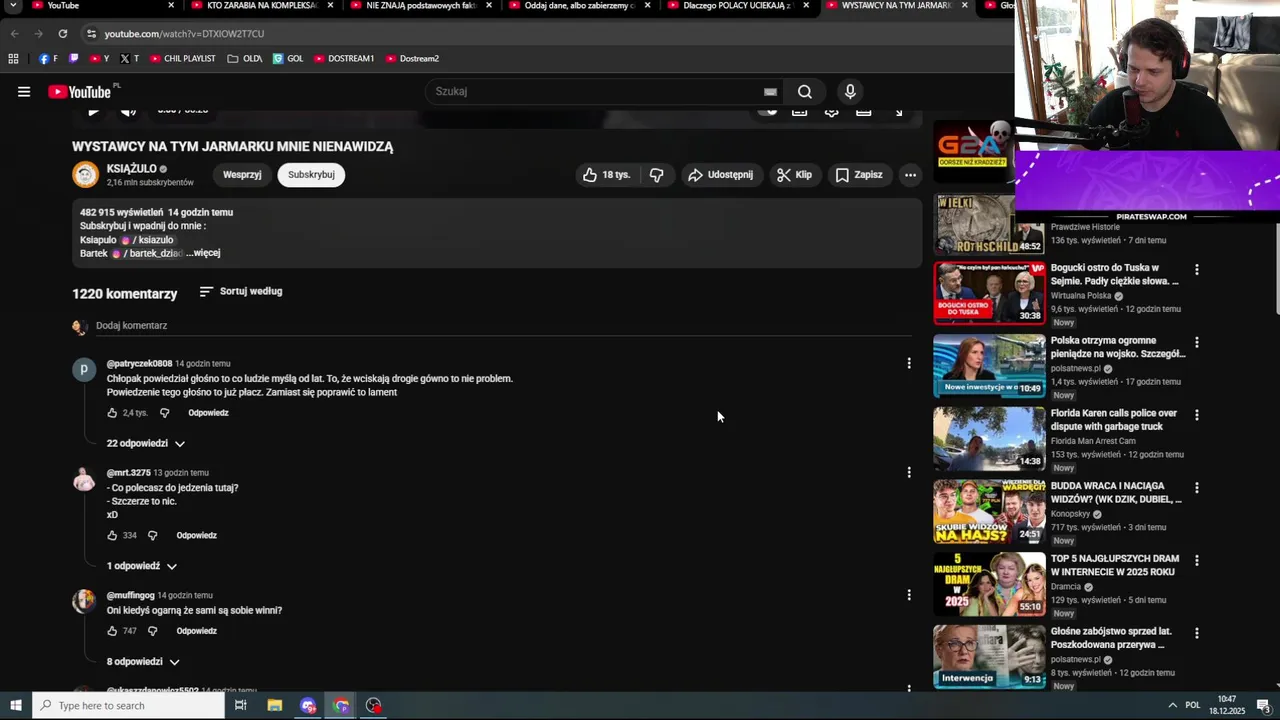The width and height of the screenshot is (1280, 720).
Task: Open Głośne zabójstwo sprzed lat video title
Action: (x=1111, y=639)
